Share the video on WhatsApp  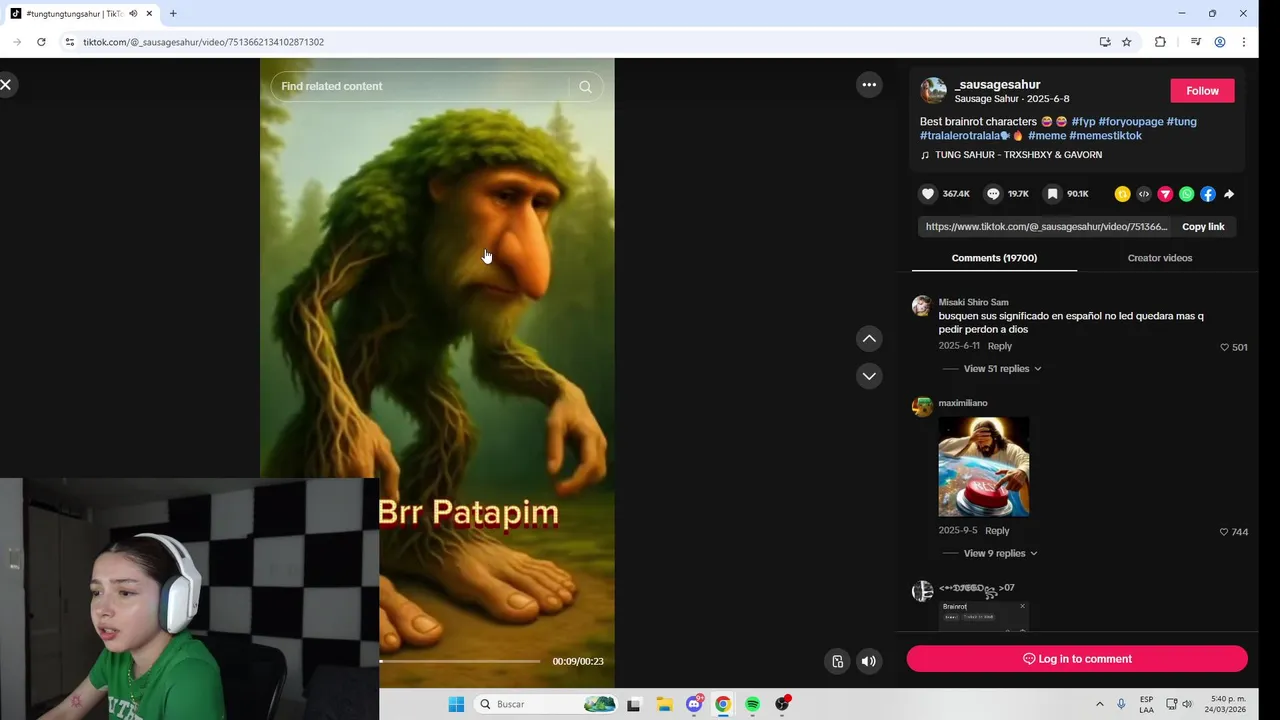tap(1186, 194)
